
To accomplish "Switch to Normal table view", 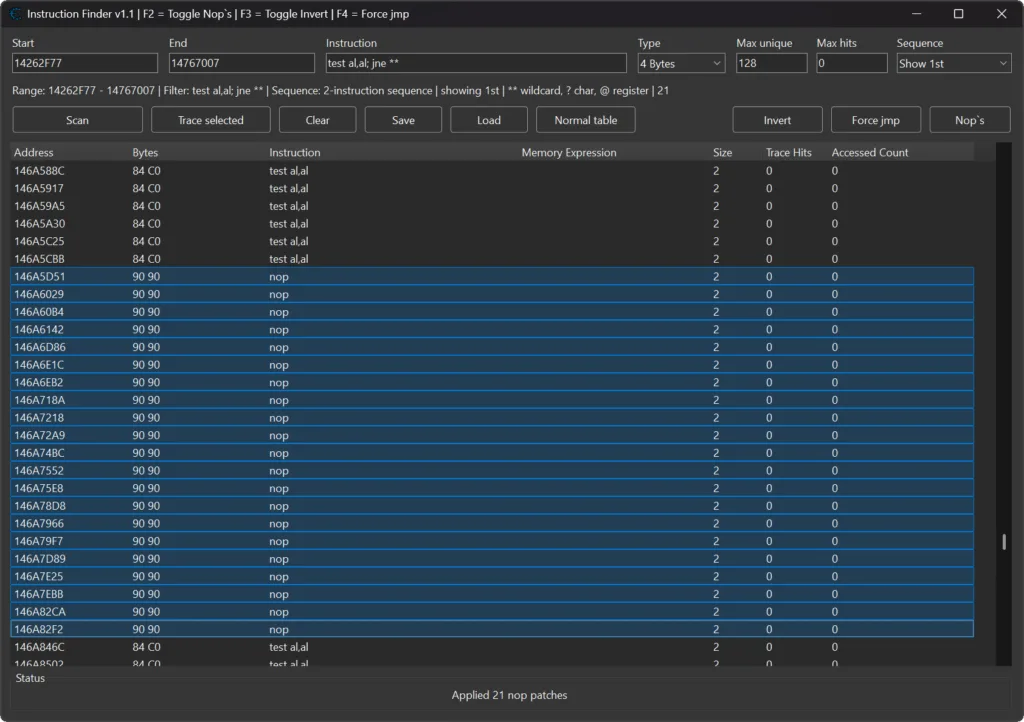I will pyautogui.click(x=586, y=120).
